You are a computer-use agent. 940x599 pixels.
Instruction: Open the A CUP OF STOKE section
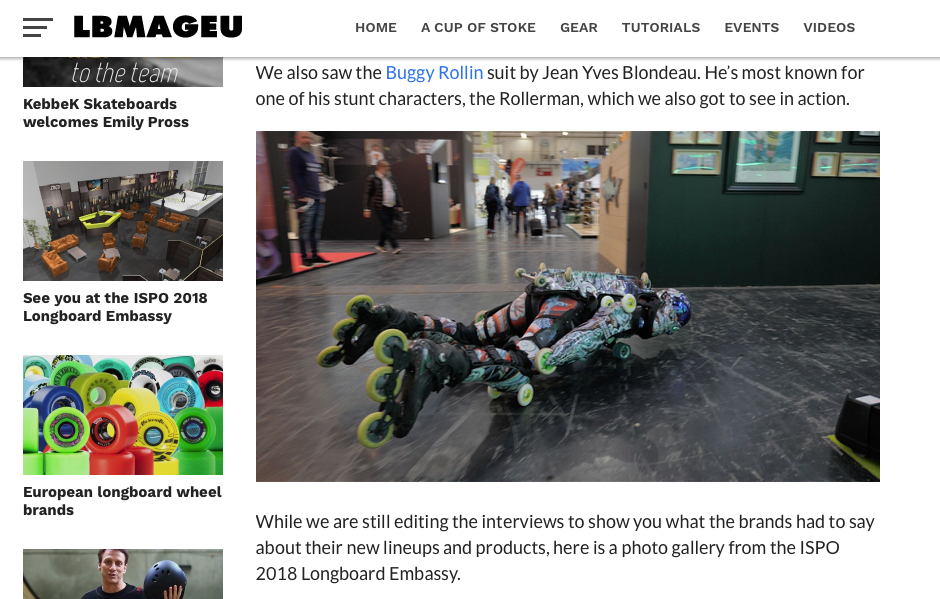pos(478,28)
